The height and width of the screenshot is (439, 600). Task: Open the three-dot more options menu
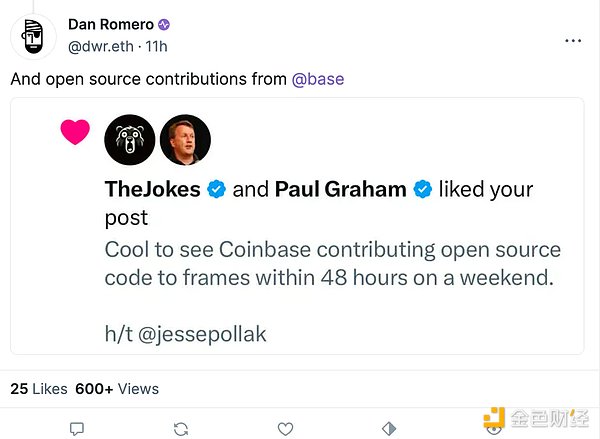point(573,41)
